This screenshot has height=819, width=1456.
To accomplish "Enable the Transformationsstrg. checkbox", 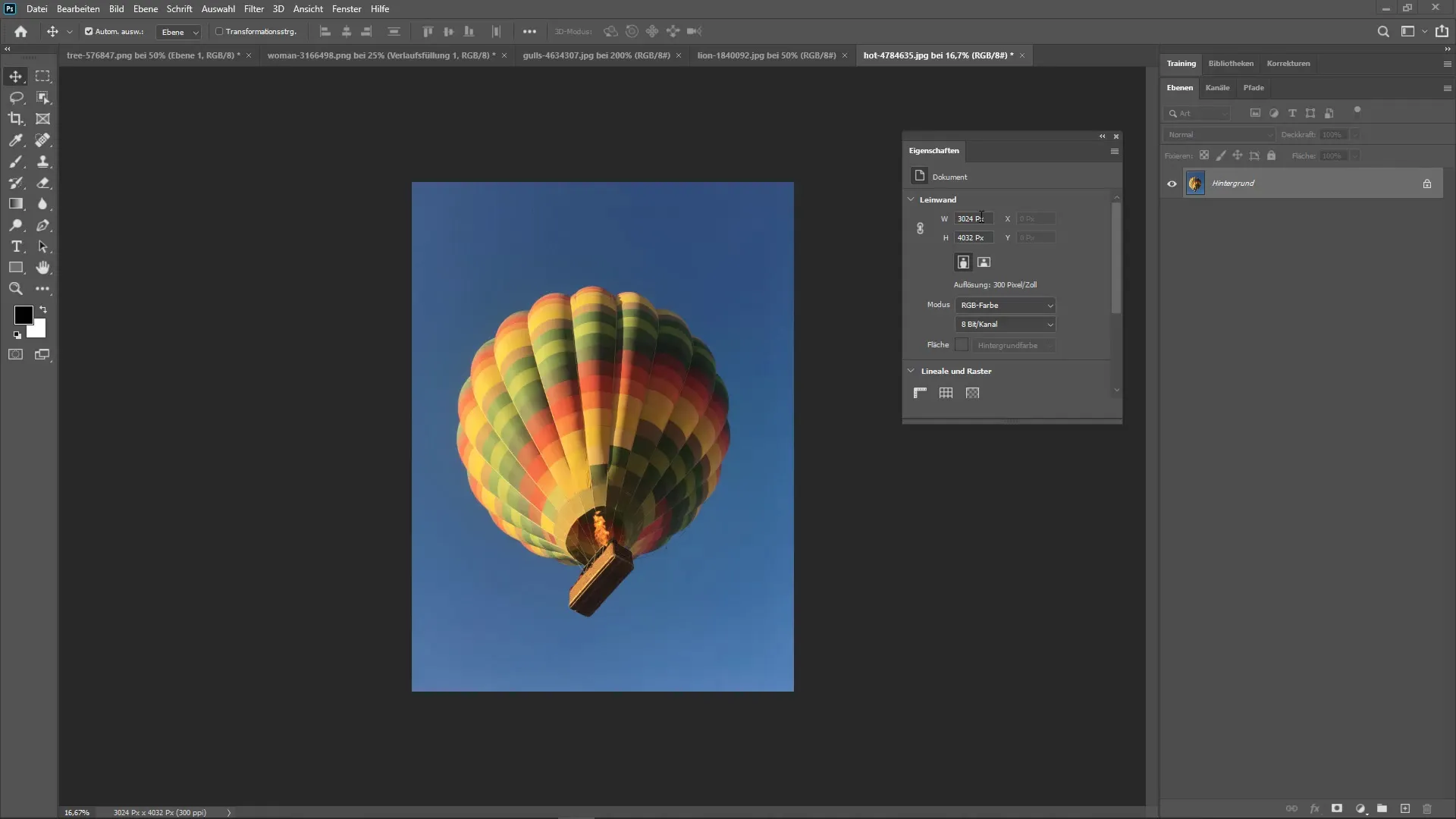I will coord(219,32).
